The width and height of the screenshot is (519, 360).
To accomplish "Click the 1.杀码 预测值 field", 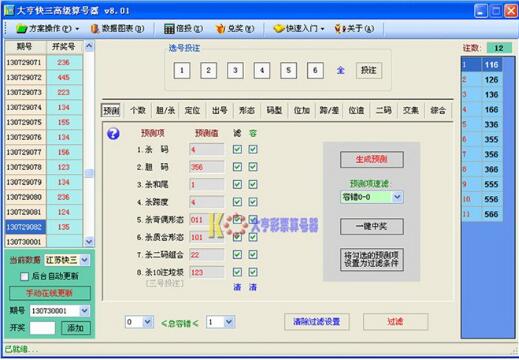I will 207,149.
